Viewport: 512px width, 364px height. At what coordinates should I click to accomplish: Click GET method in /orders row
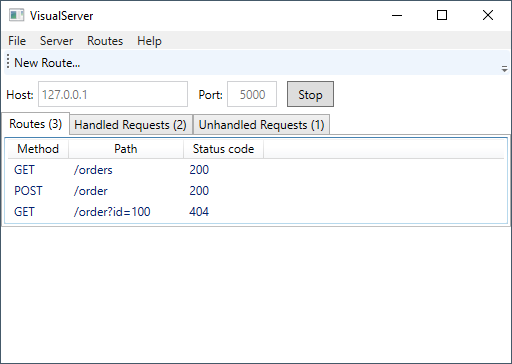24,170
